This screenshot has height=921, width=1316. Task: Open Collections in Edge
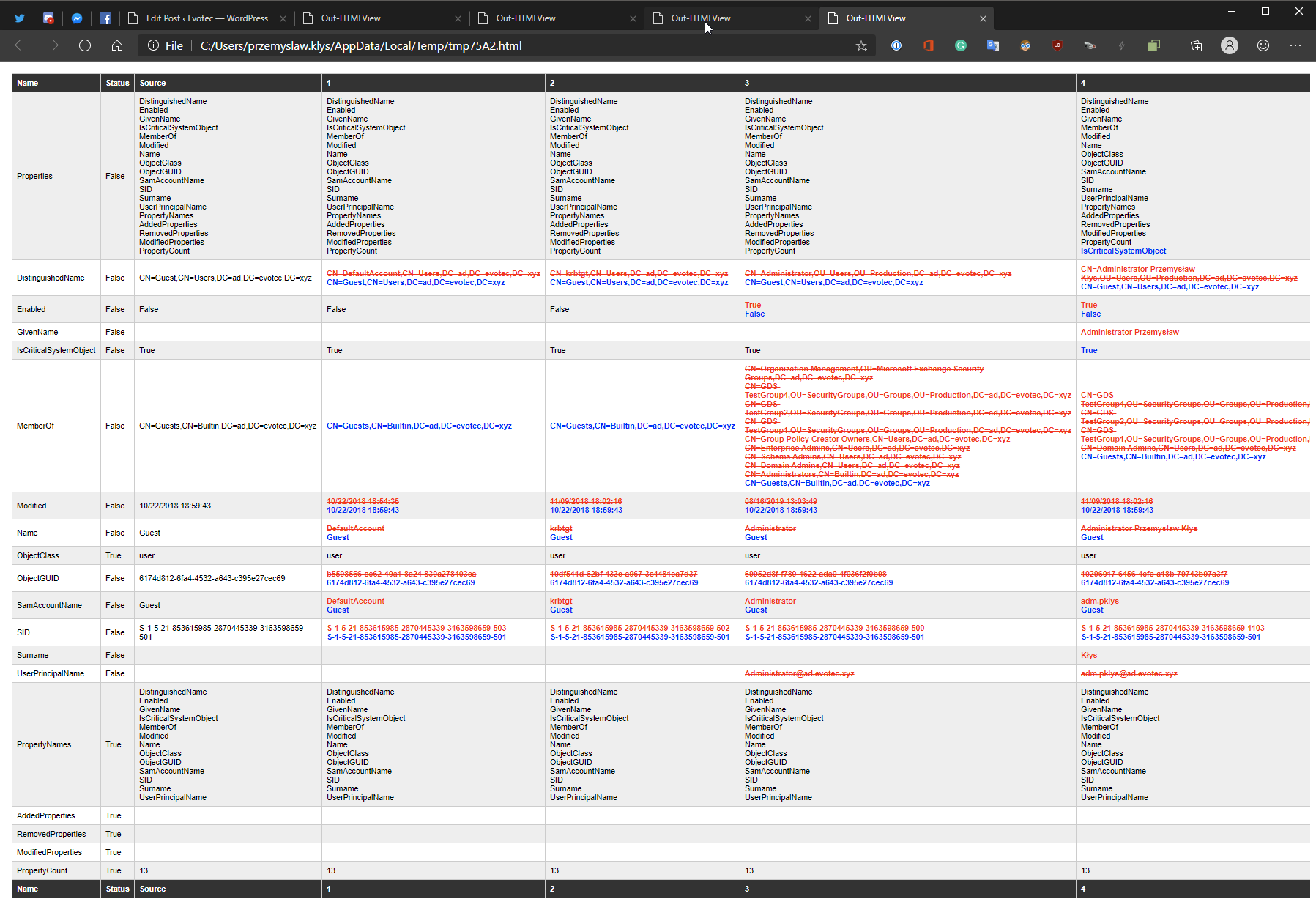click(1196, 45)
